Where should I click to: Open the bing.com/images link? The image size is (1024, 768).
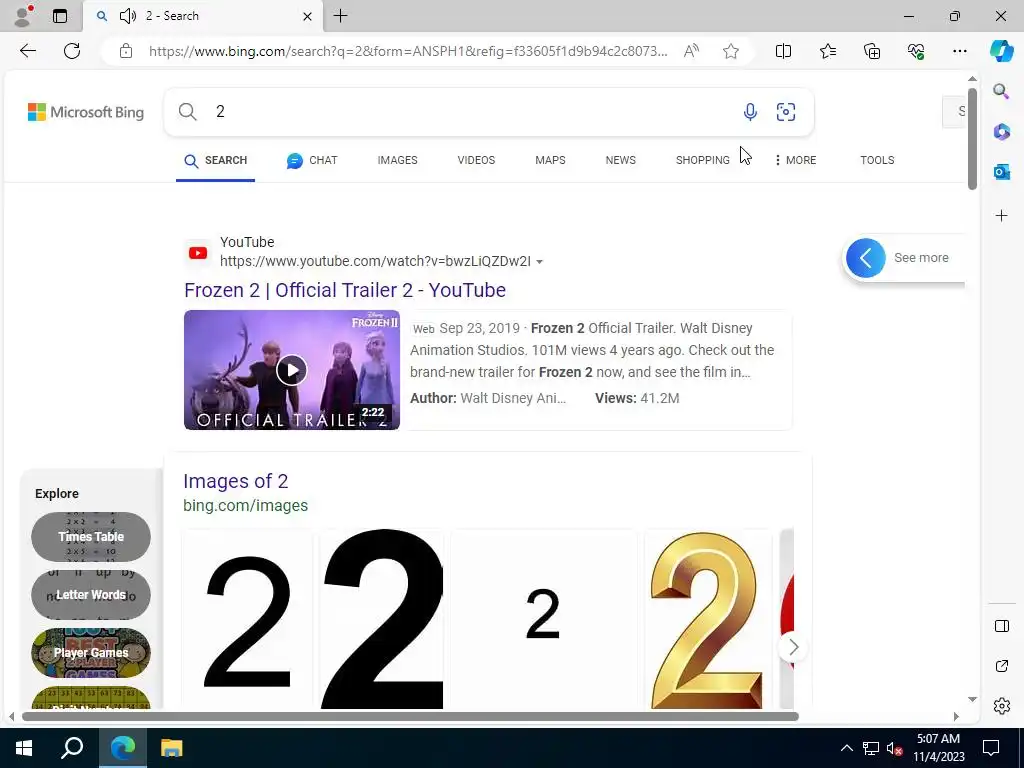(x=246, y=505)
